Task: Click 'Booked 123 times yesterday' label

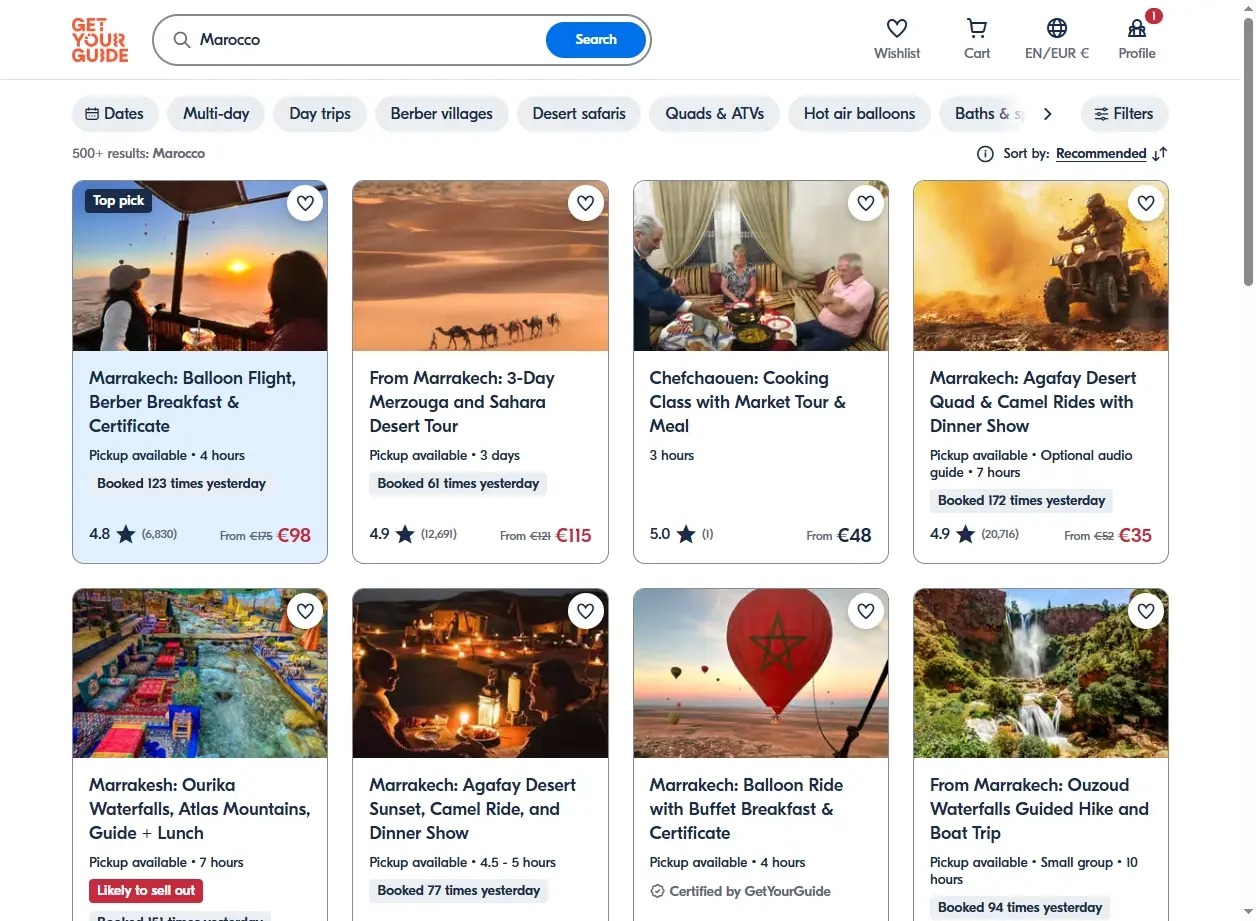Action: pyautogui.click(x=181, y=484)
